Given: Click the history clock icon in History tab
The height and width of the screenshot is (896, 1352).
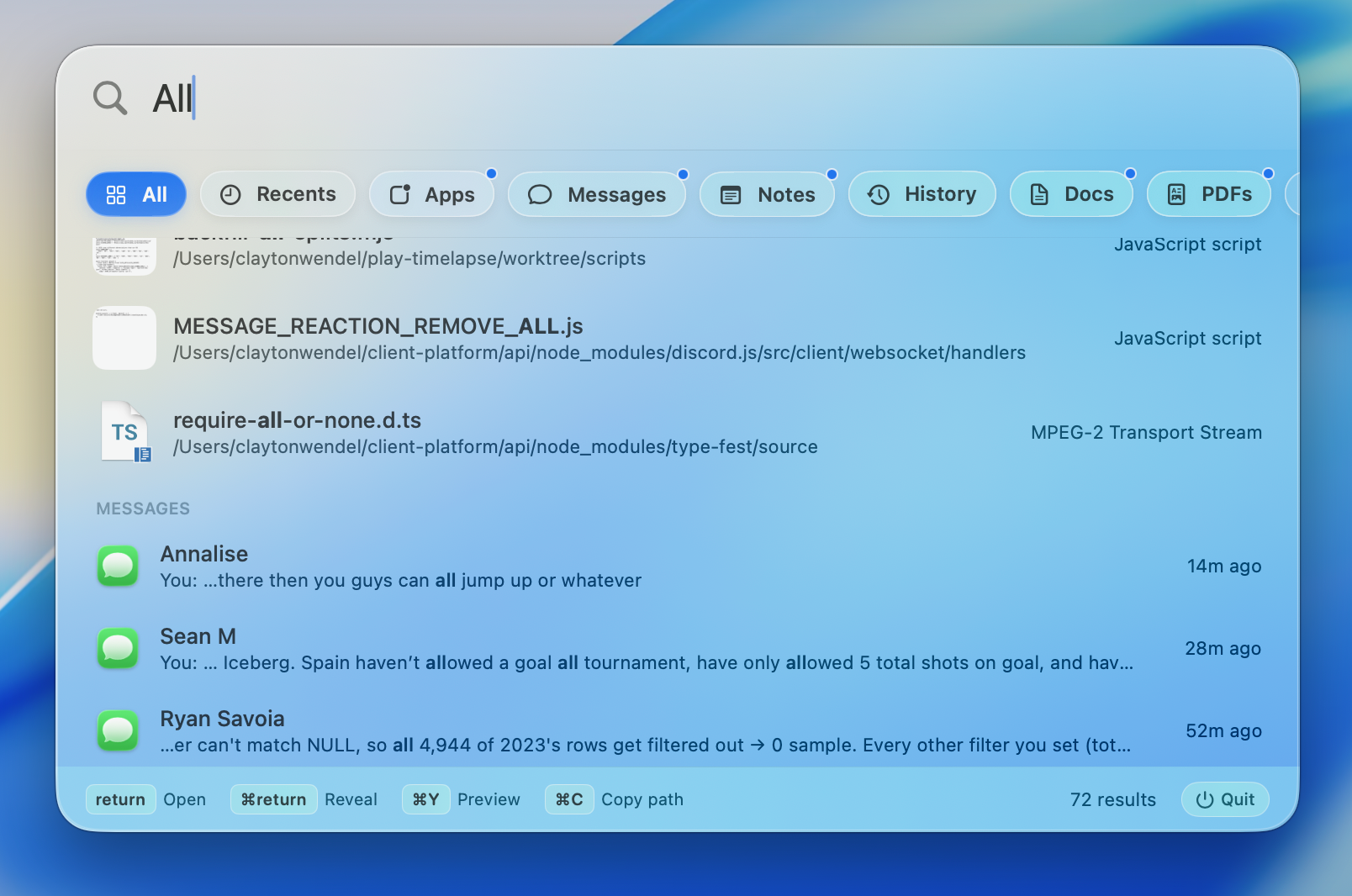Looking at the screenshot, I should (879, 195).
